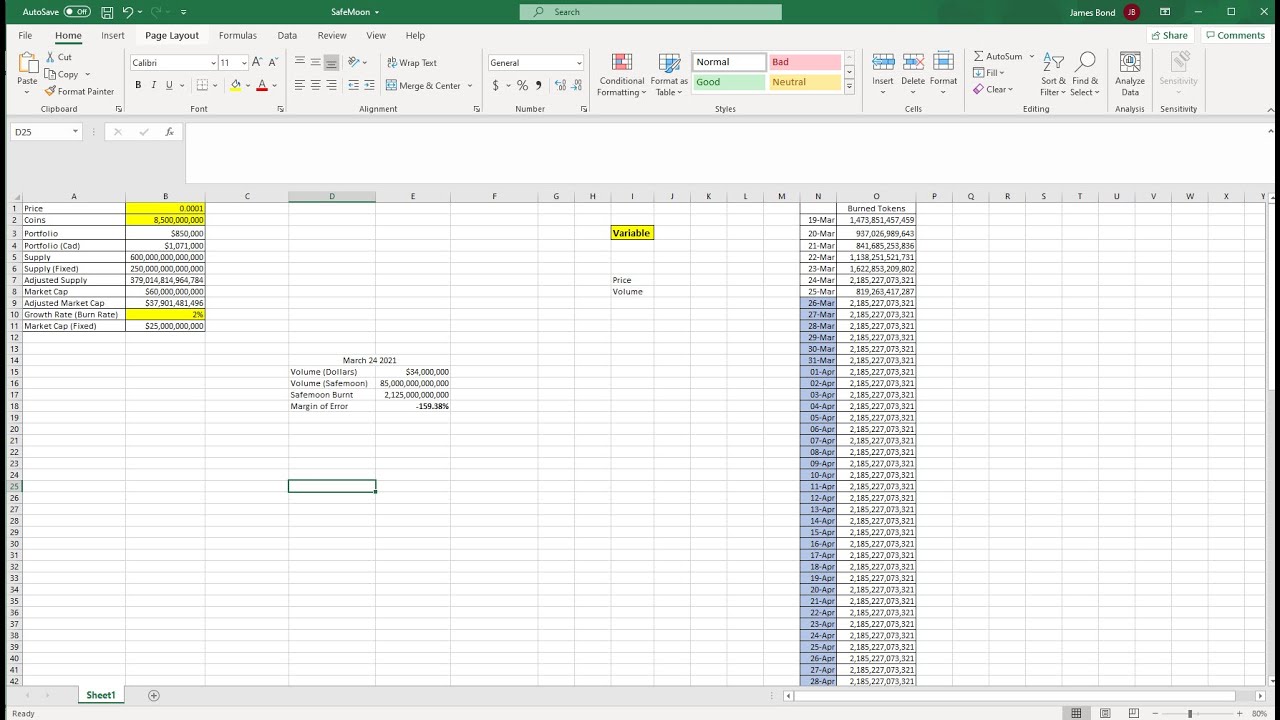This screenshot has width=1280, height=720.
Task: Open the number format General dropdown
Action: (579, 62)
